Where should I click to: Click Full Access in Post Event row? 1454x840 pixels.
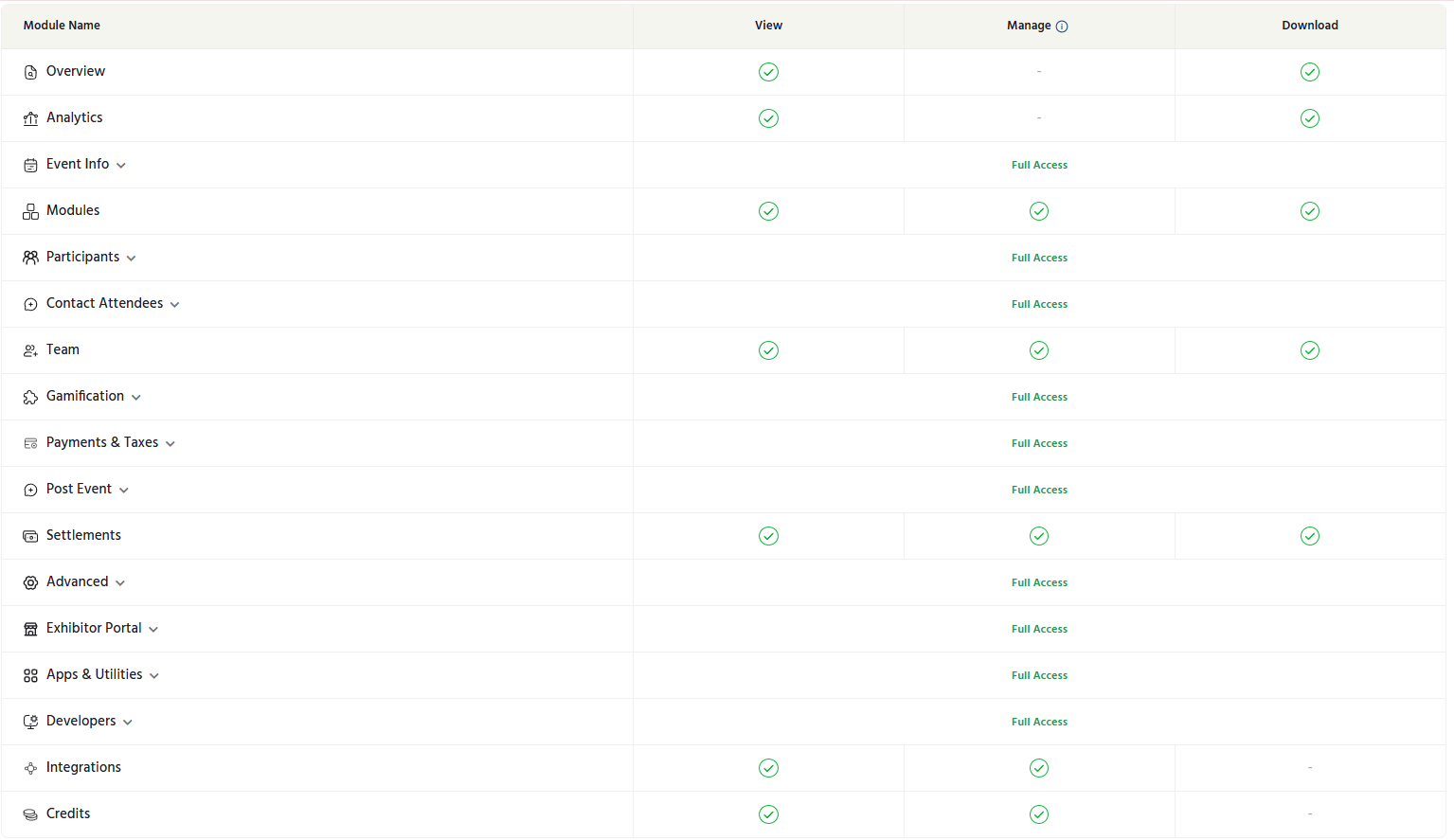tap(1039, 490)
